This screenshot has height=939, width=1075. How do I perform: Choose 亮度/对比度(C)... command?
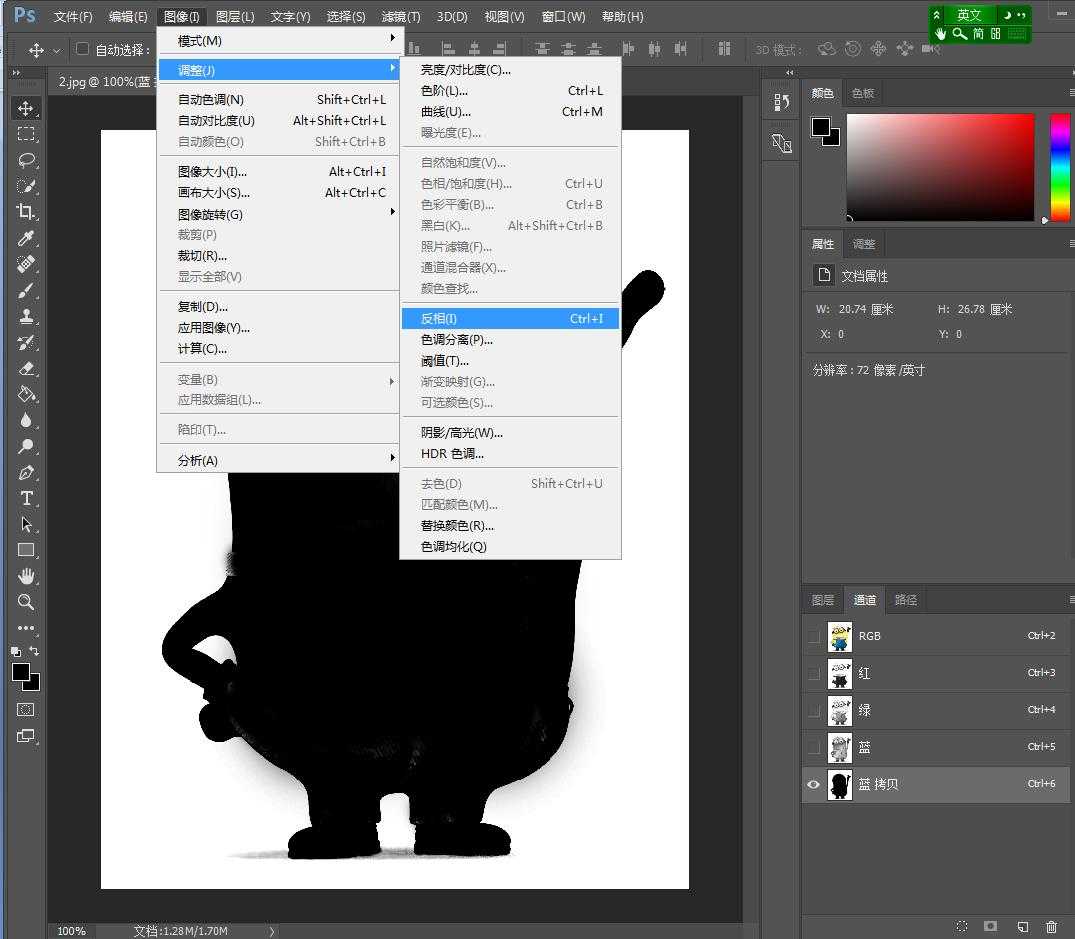click(510, 70)
